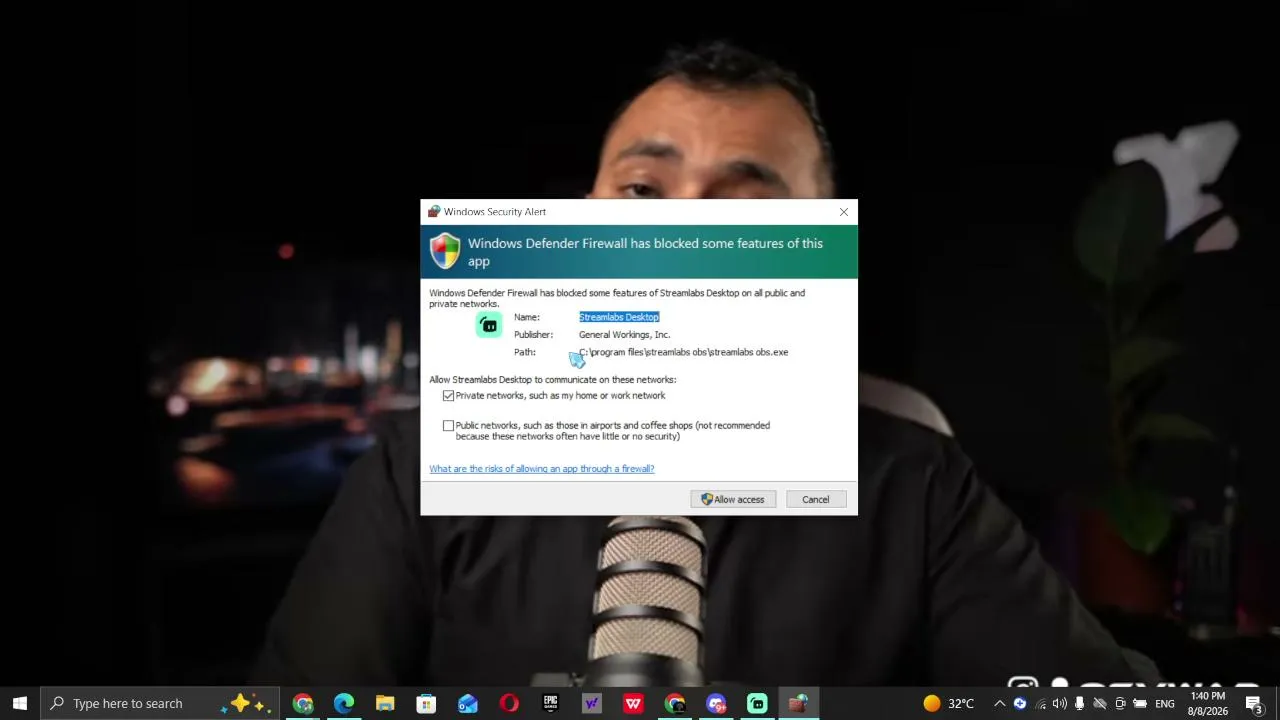Viewport: 1280px width, 720px height.
Task: Click the Meet Now camera tray icon
Action: click(x=1120, y=703)
